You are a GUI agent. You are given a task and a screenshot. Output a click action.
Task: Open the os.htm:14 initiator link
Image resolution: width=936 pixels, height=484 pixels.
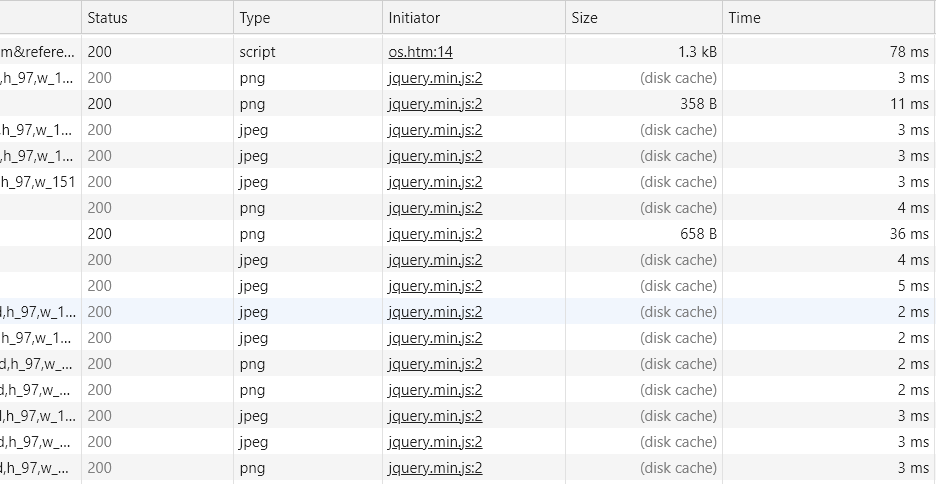[420, 52]
